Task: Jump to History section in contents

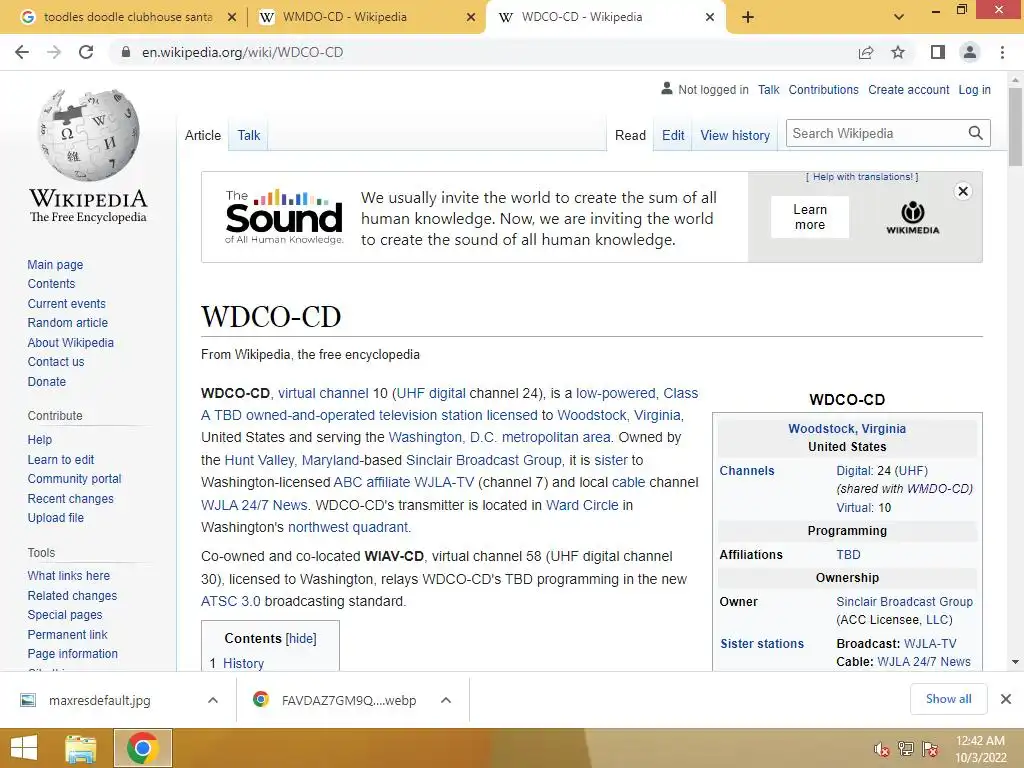Action: (243, 663)
